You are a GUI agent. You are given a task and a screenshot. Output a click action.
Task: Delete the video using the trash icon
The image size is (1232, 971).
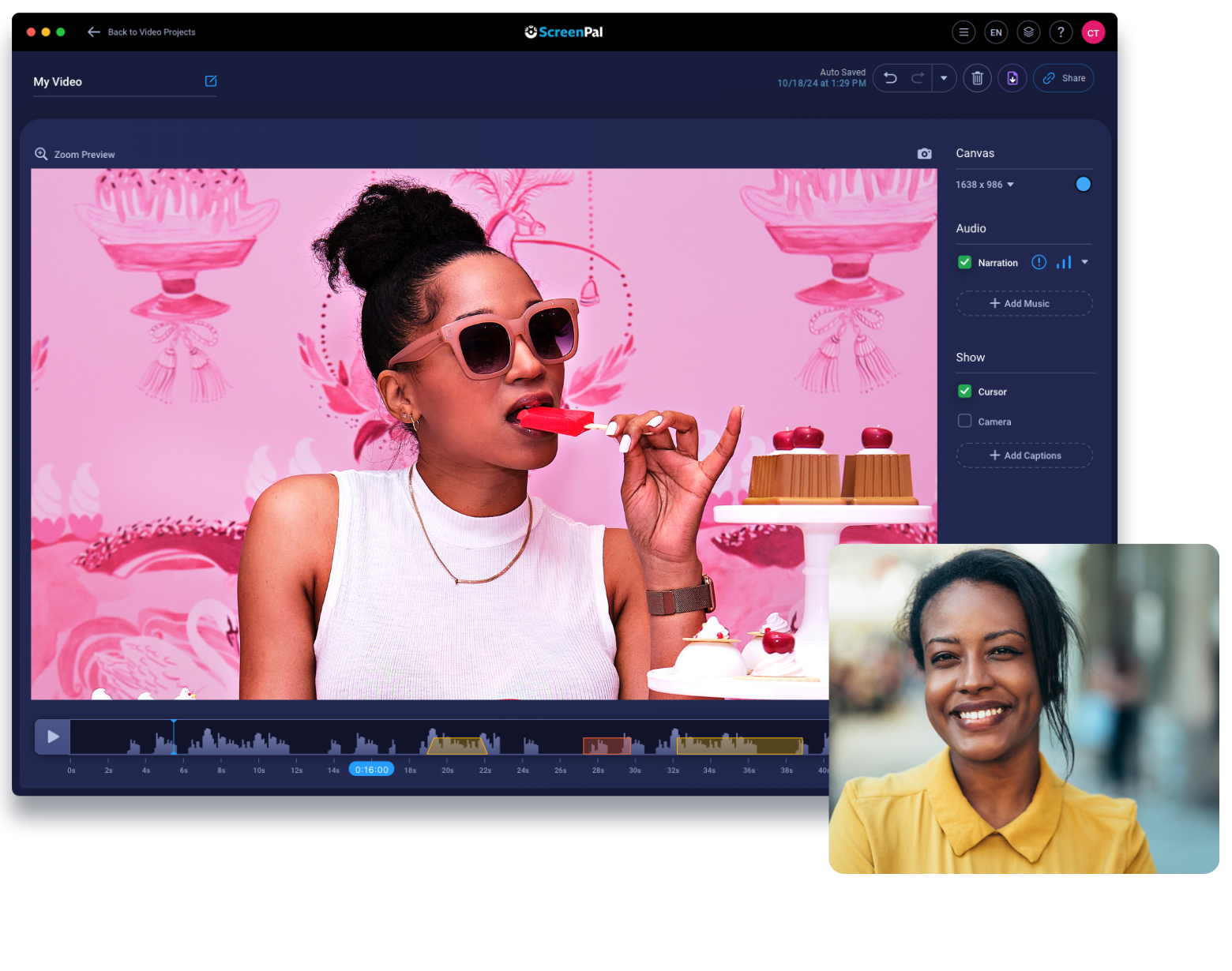click(977, 78)
